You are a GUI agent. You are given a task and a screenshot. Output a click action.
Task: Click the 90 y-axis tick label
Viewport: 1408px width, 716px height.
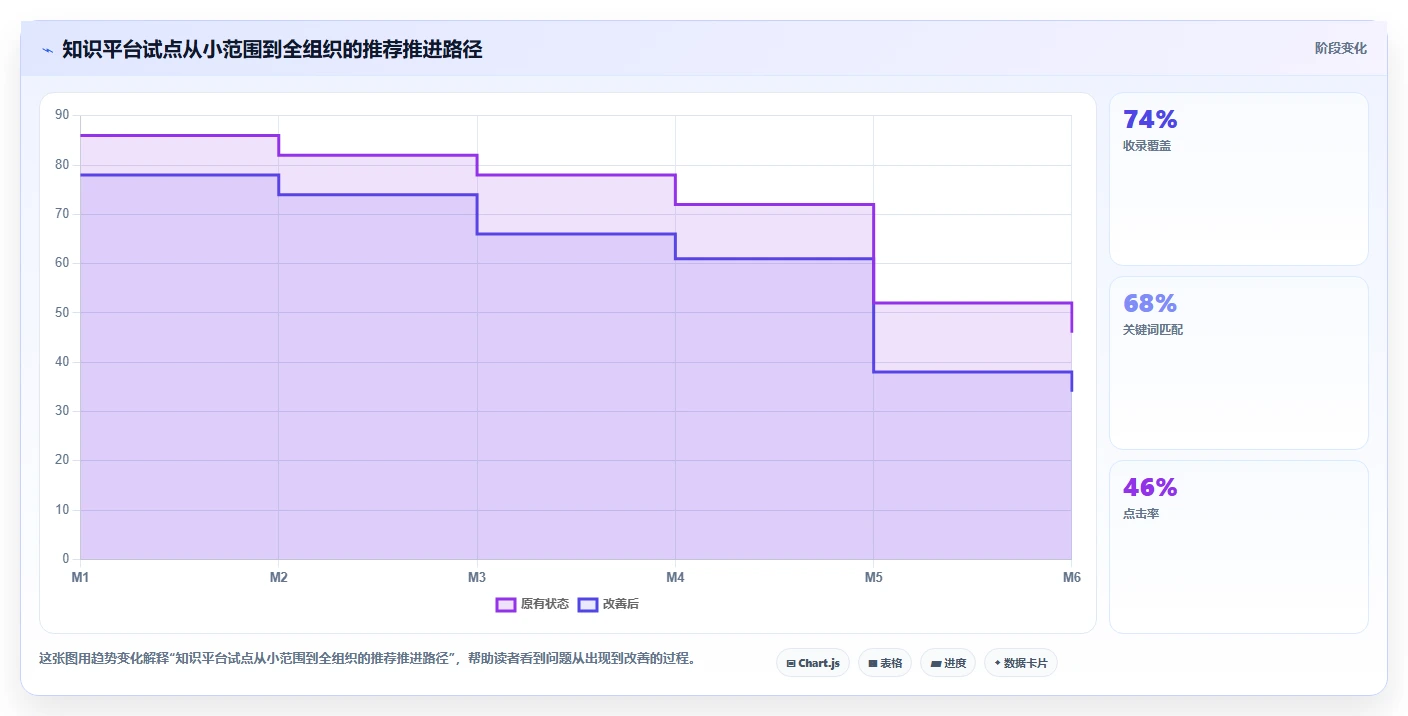[x=62, y=115]
